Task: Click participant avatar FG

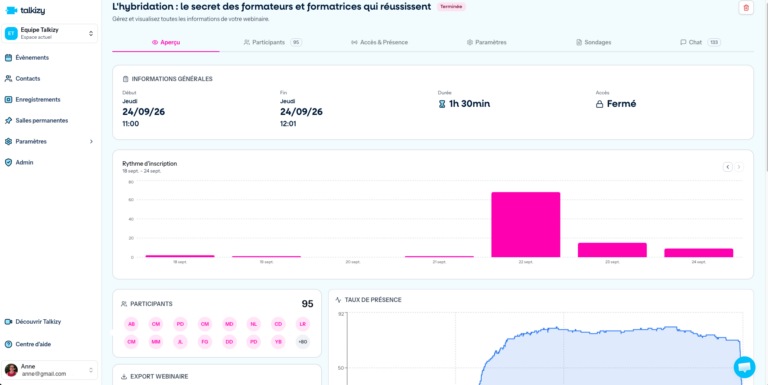Action: tap(205, 342)
